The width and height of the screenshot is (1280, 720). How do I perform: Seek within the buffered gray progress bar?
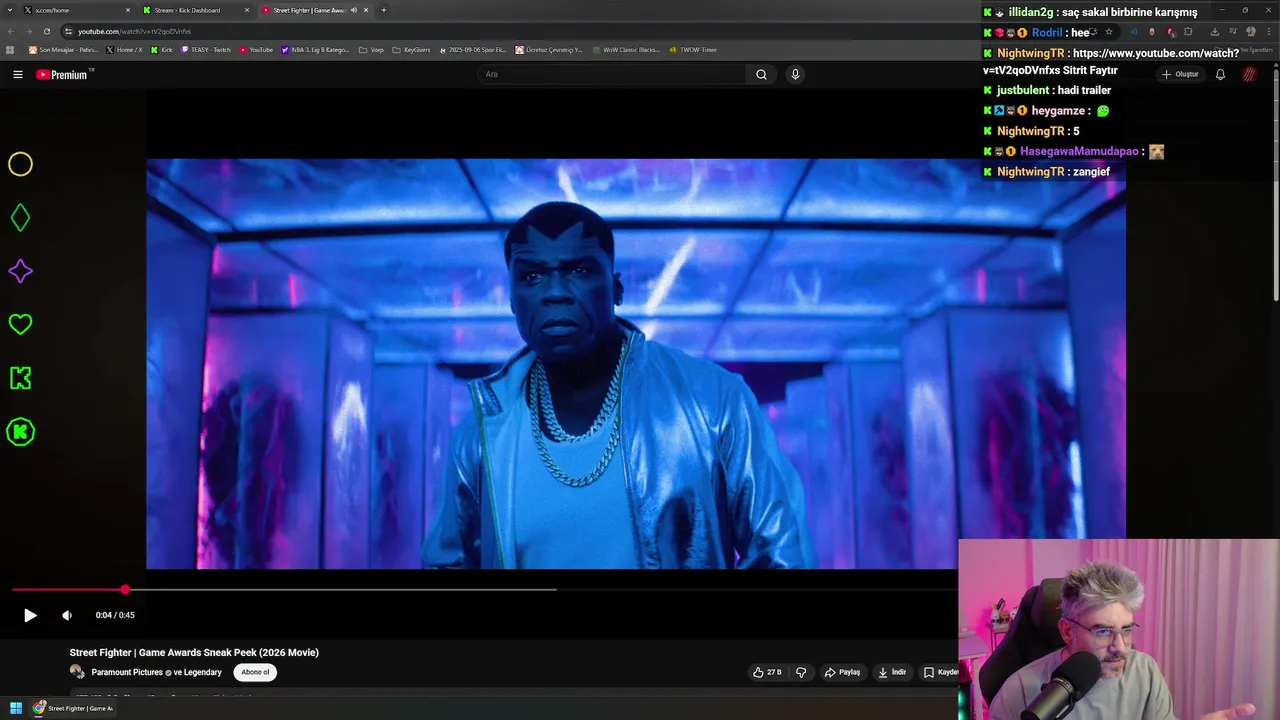coord(340,590)
